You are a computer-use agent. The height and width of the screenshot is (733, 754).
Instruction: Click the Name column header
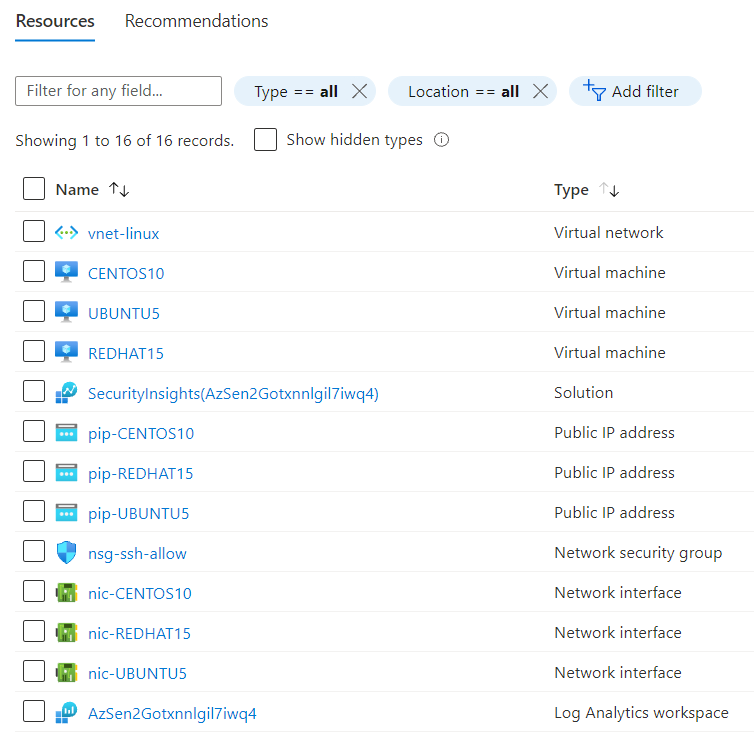[x=77, y=190]
